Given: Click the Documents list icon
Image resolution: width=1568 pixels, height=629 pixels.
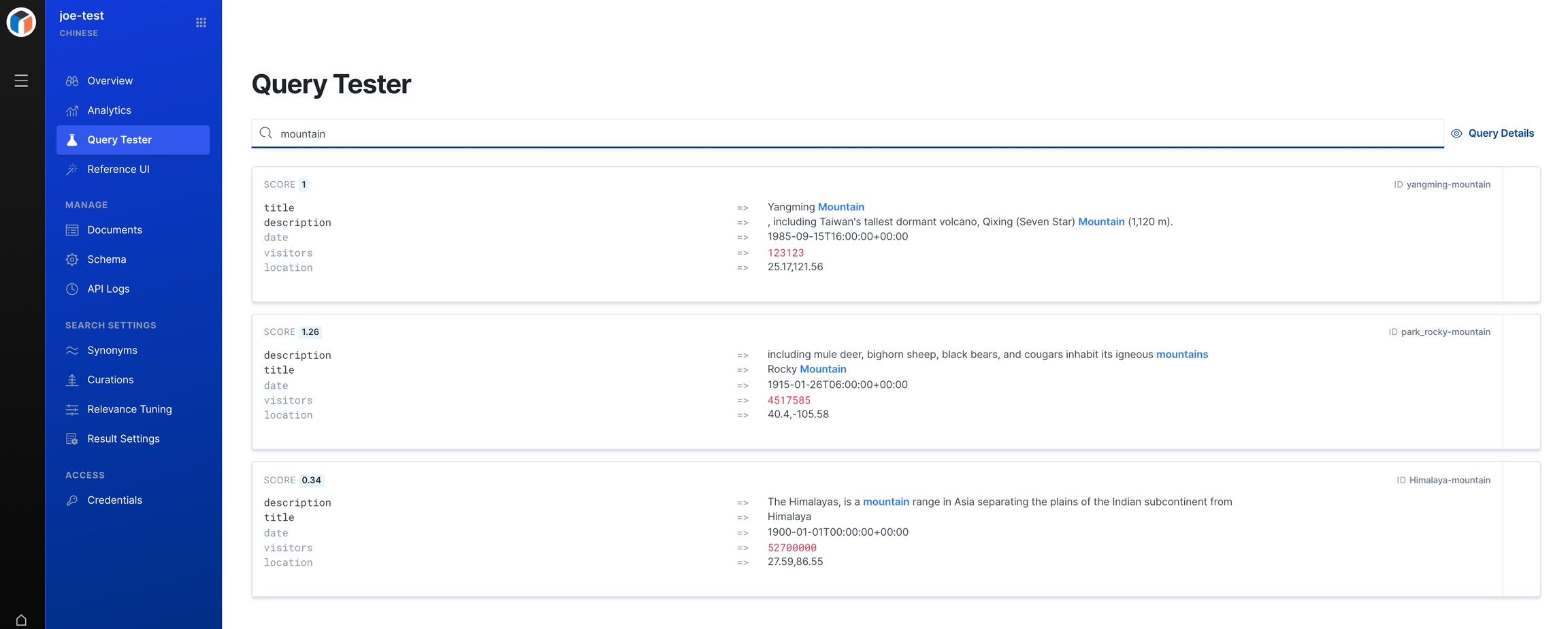Looking at the screenshot, I should coord(72,230).
